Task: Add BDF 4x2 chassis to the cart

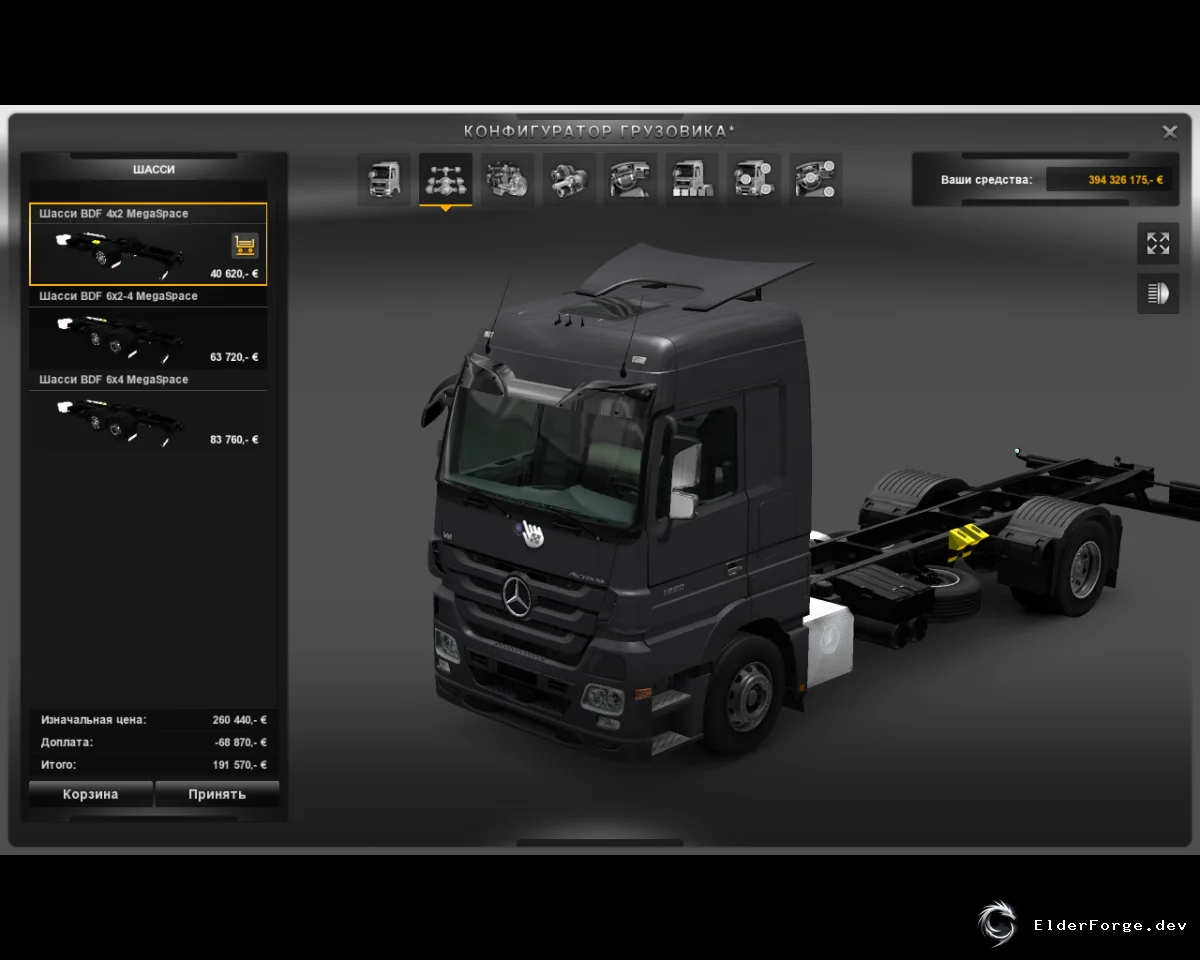Action: click(x=245, y=245)
